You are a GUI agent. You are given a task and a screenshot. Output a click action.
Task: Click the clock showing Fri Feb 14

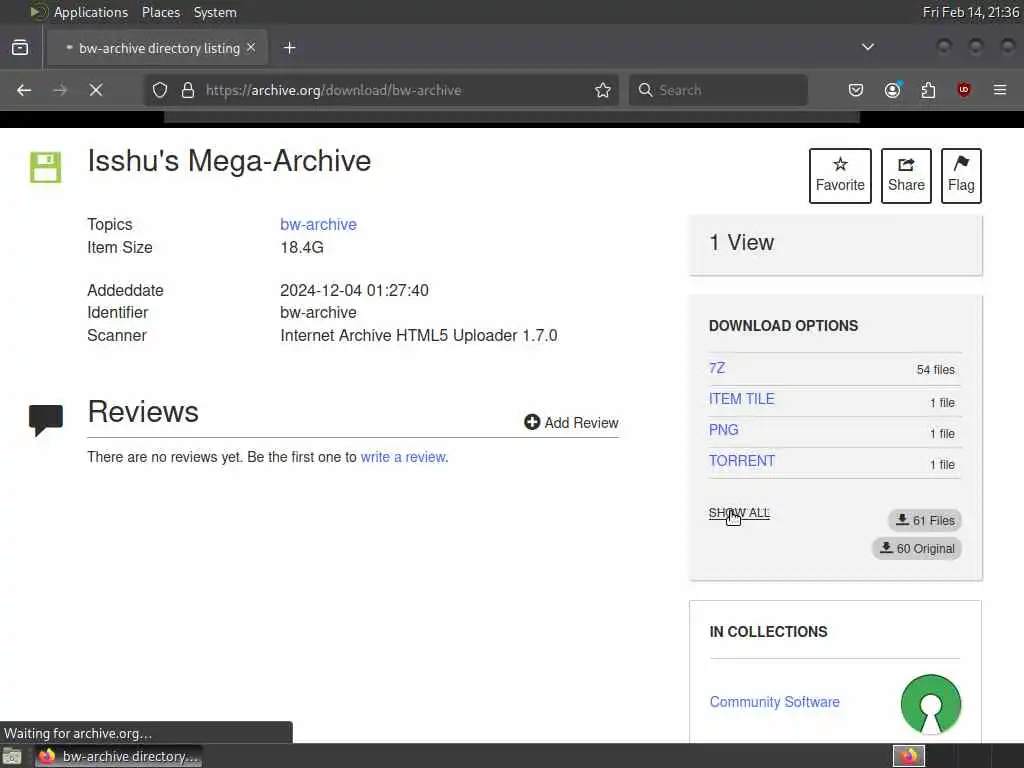(970, 12)
